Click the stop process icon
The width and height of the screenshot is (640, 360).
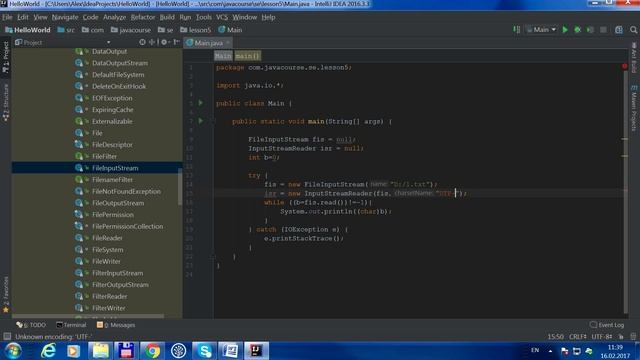coord(603,30)
